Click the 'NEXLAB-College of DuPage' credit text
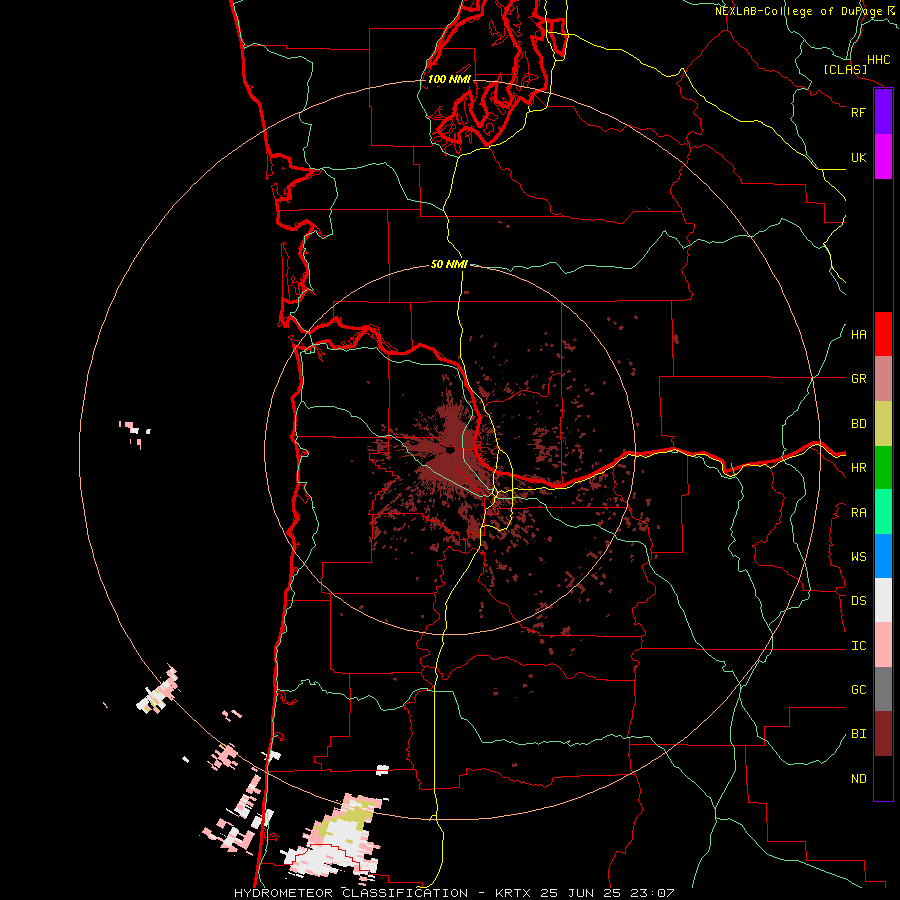Screen dimensions: 900x900 coord(799,11)
